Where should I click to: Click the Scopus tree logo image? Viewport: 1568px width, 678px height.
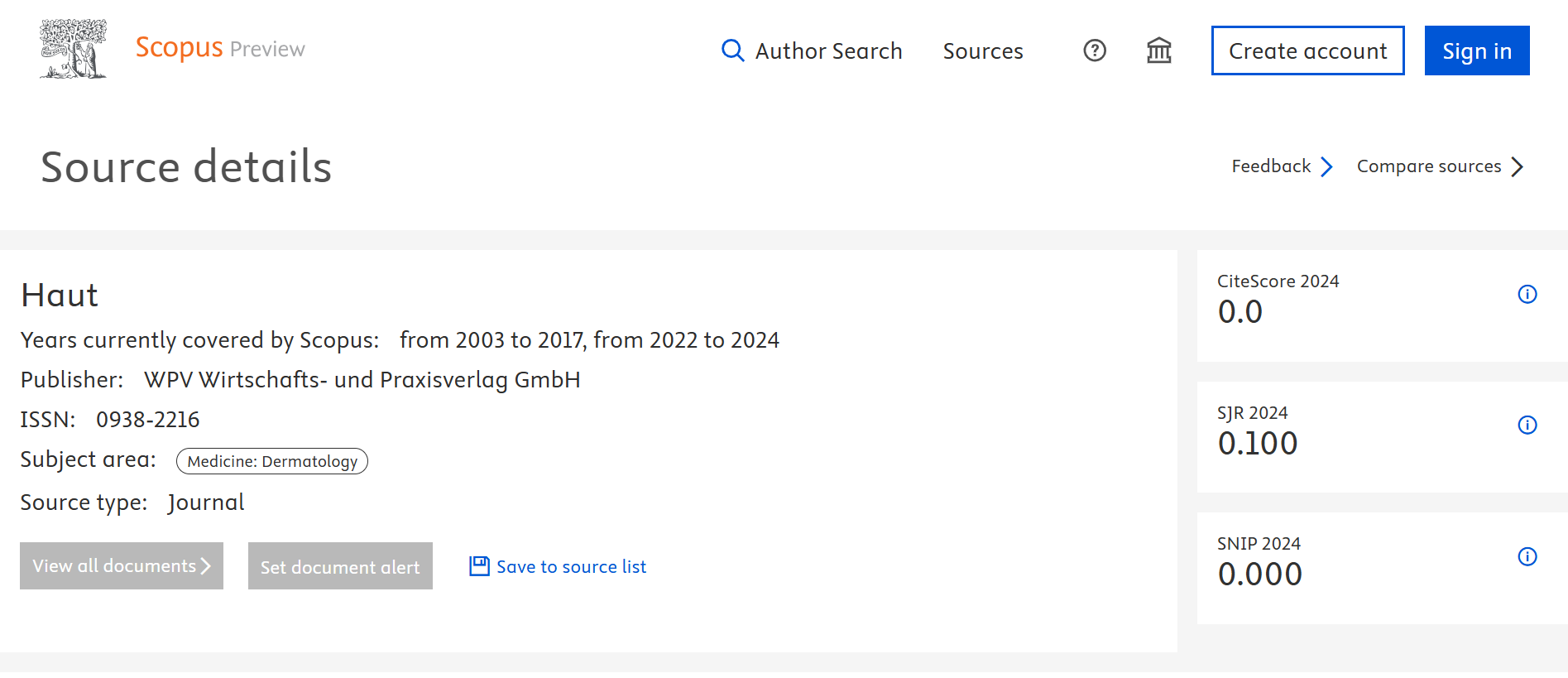(74, 50)
